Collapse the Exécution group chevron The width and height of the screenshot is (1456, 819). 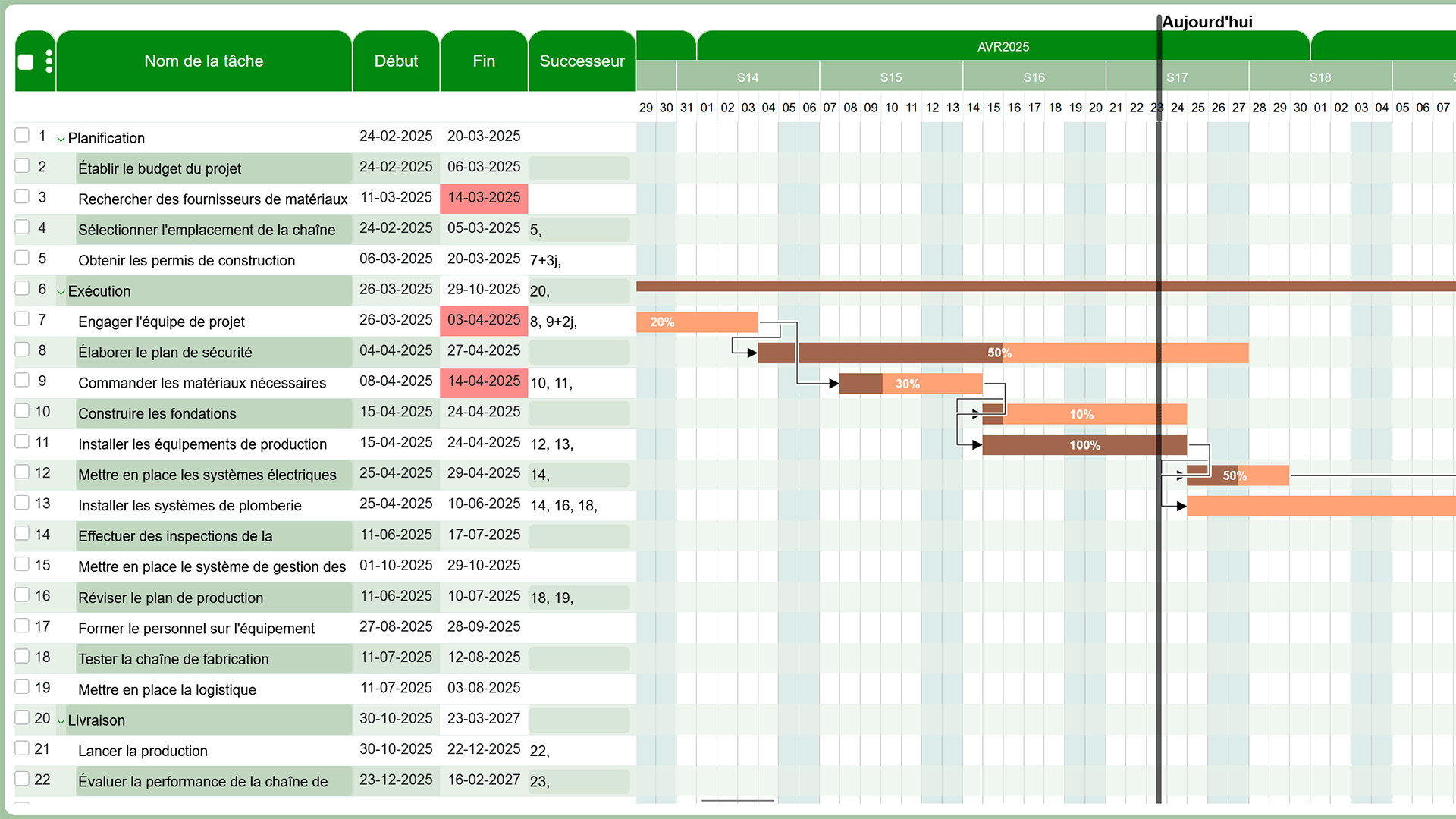point(61,293)
